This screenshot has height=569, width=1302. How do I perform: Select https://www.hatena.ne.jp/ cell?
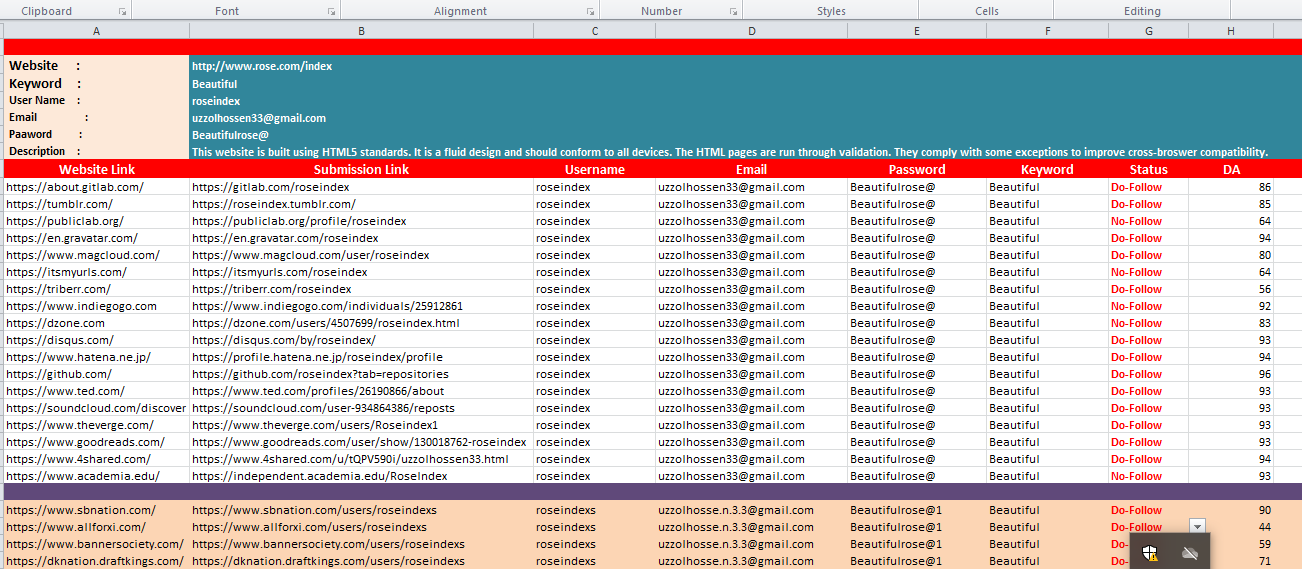(96, 357)
